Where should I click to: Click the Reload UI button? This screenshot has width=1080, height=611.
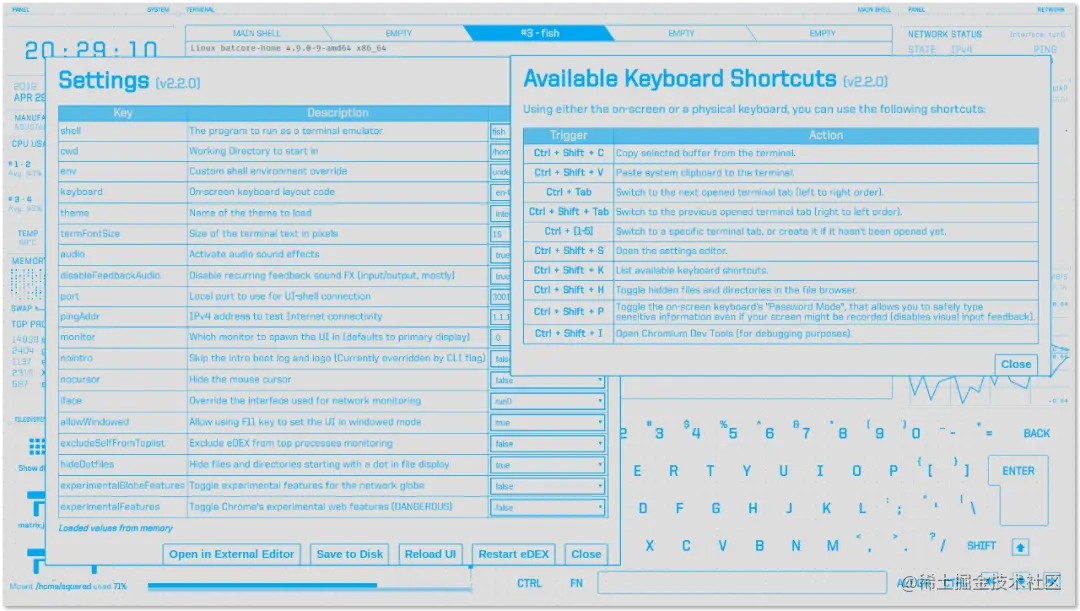[x=430, y=554]
